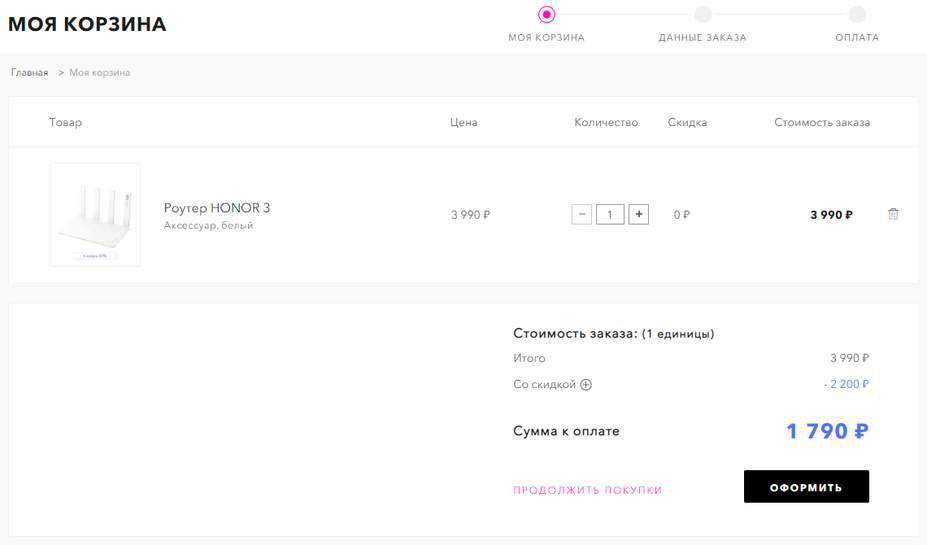Click the Моя корзина breadcrumb item

pos(100,73)
